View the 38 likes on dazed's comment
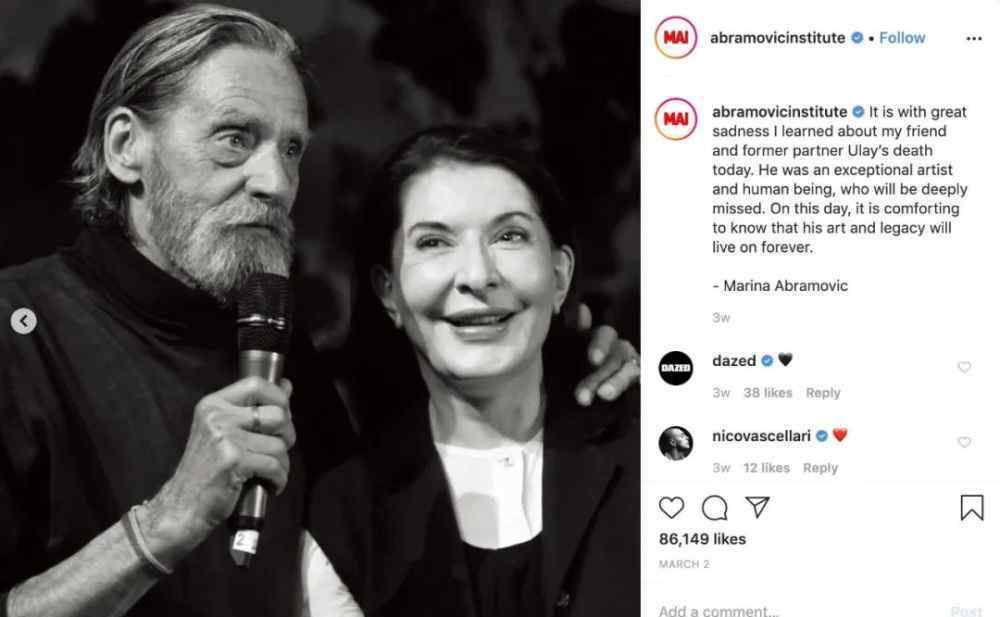 click(768, 393)
